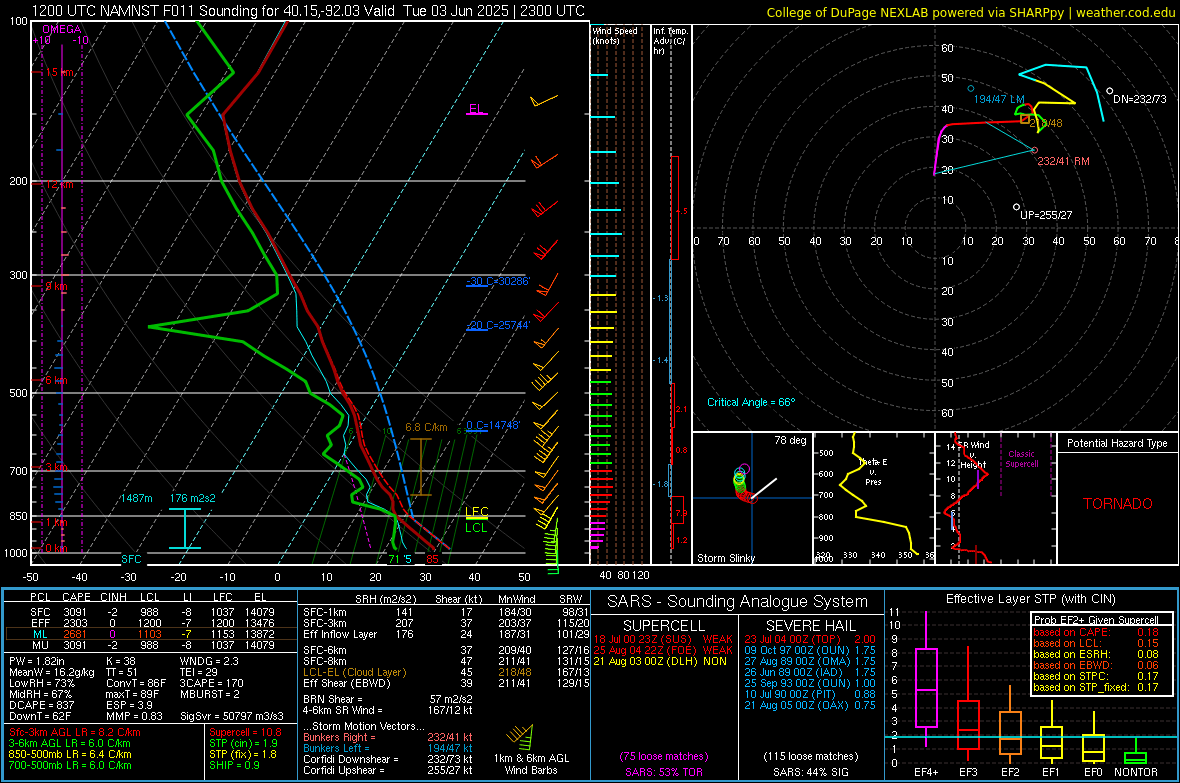The image size is (1180, 783).
Task: Click the 'SARS: 53% TOR' result
Action: tap(663, 772)
